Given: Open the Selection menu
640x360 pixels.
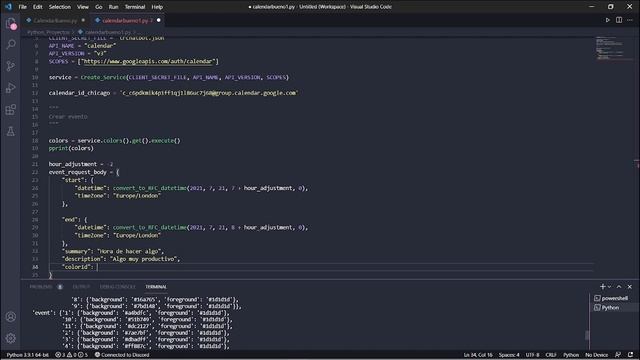Looking at the screenshot, I should (x=60, y=7).
